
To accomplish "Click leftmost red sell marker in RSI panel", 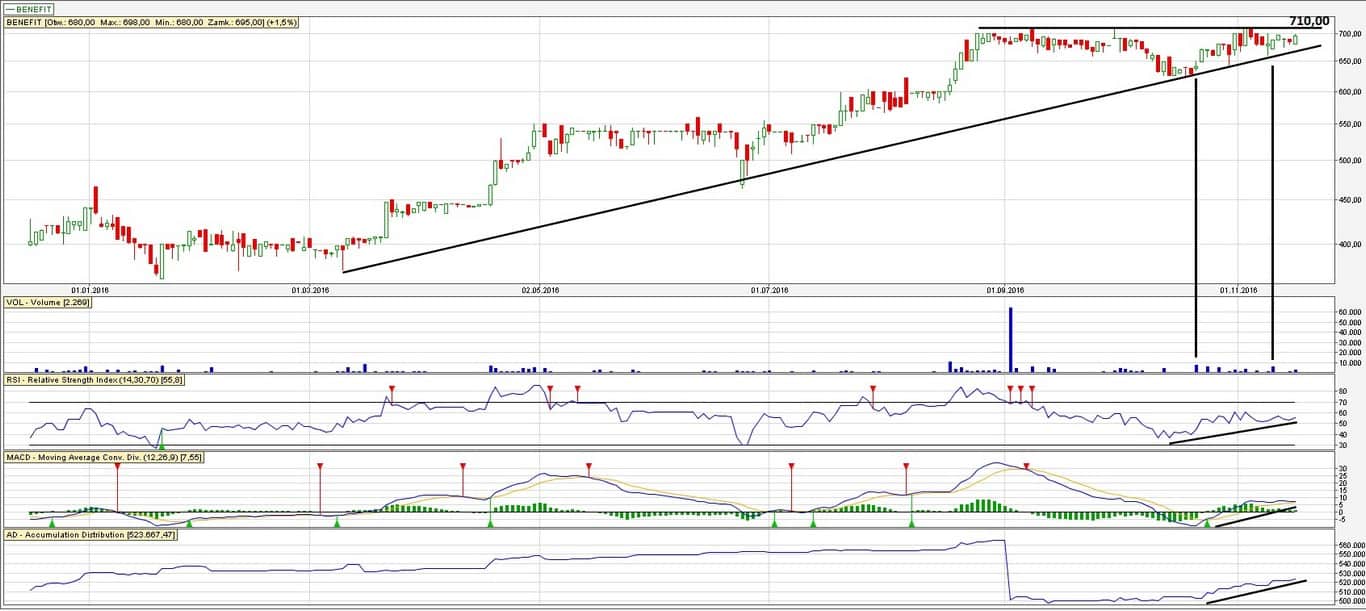I will pyautogui.click(x=391, y=388).
